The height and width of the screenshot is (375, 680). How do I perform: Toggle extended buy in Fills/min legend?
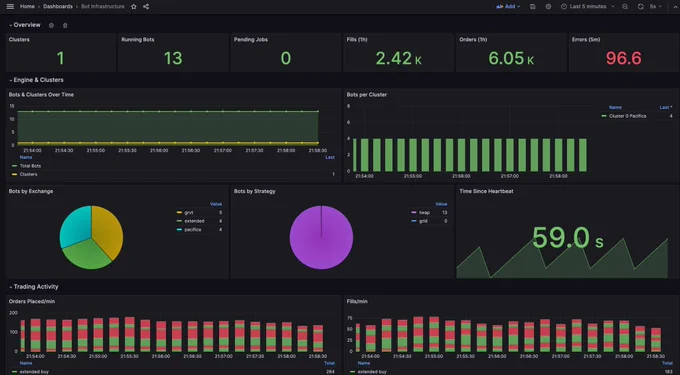point(372,372)
